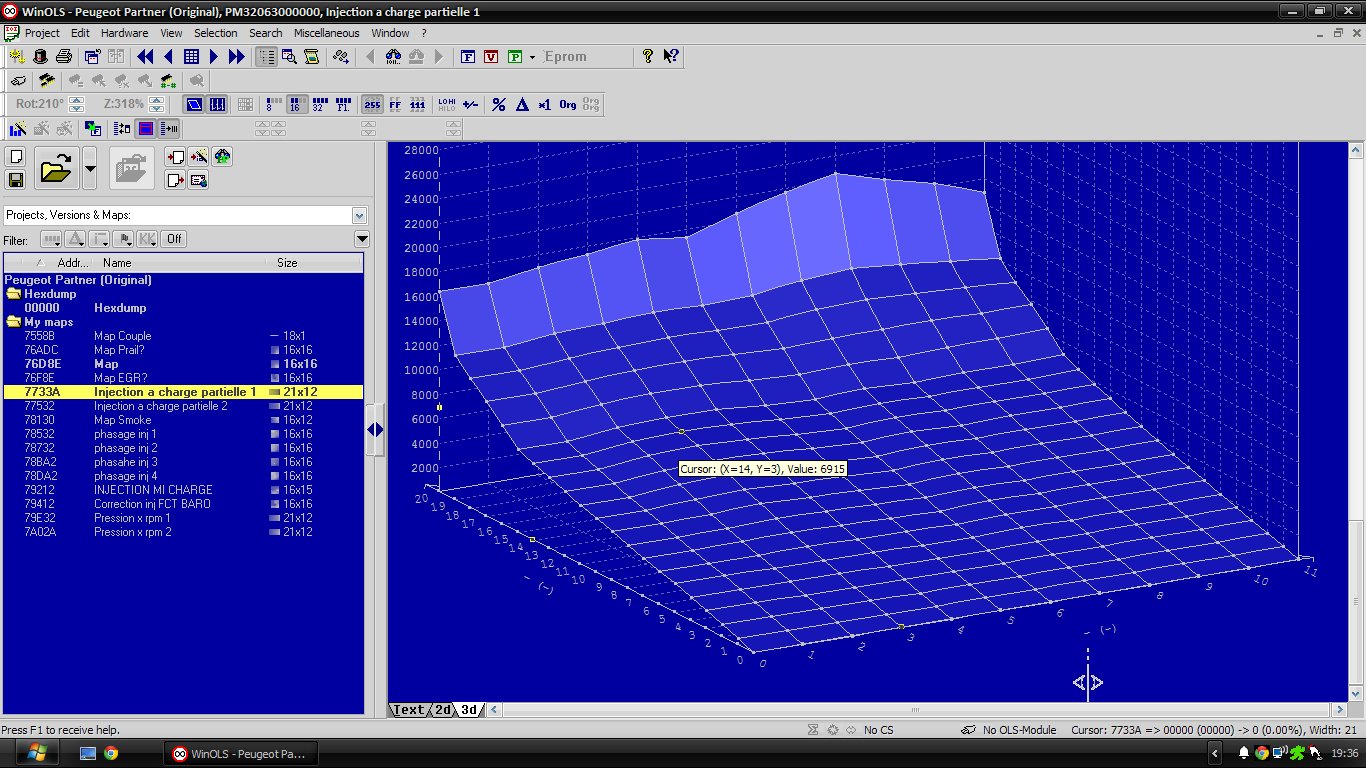Image resolution: width=1366 pixels, height=768 pixels.
Task: Open the dropdown arrow beside the open folder
Action: coord(90,169)
